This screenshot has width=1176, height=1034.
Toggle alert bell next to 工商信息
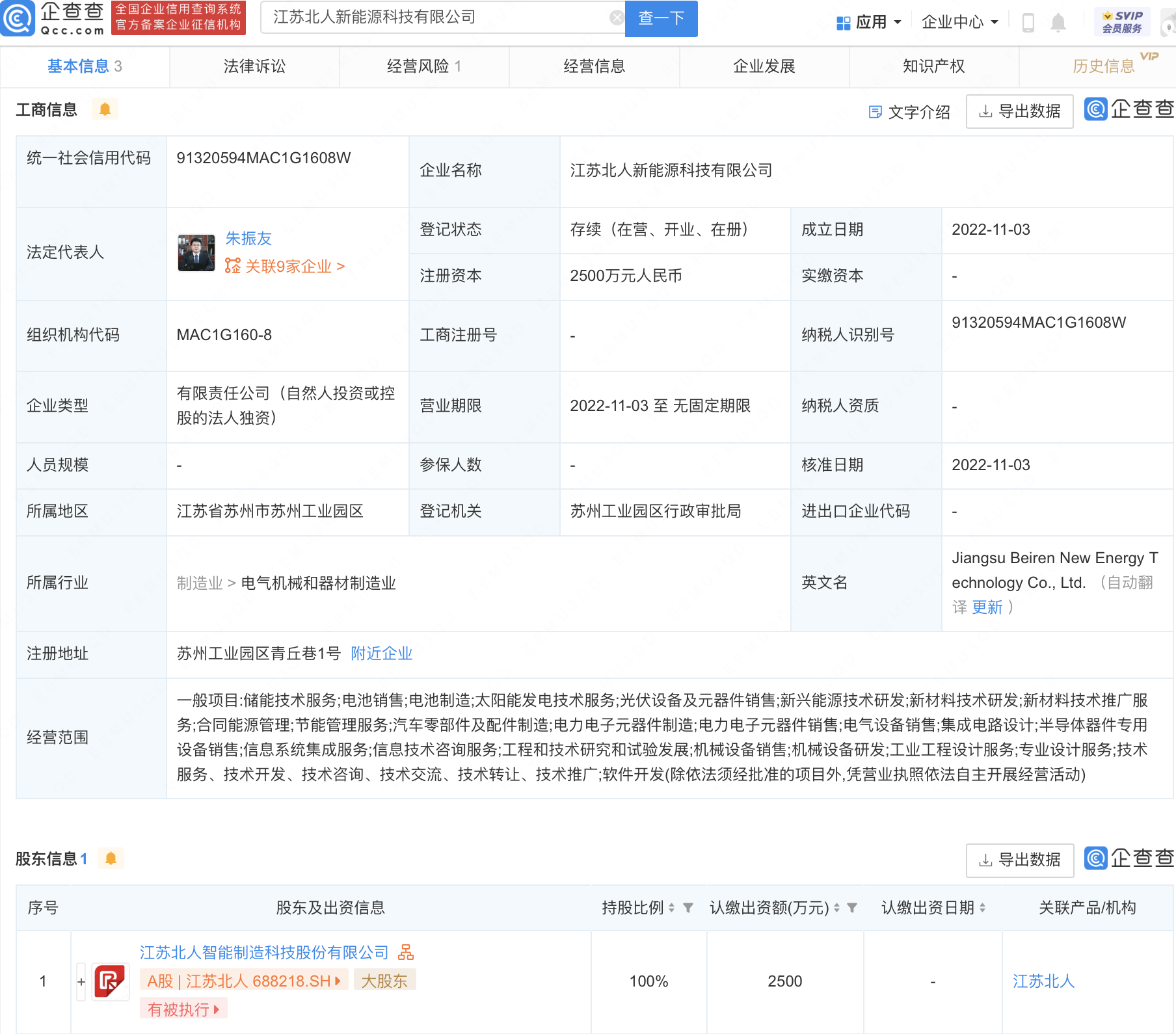click(x=105, y=109)
